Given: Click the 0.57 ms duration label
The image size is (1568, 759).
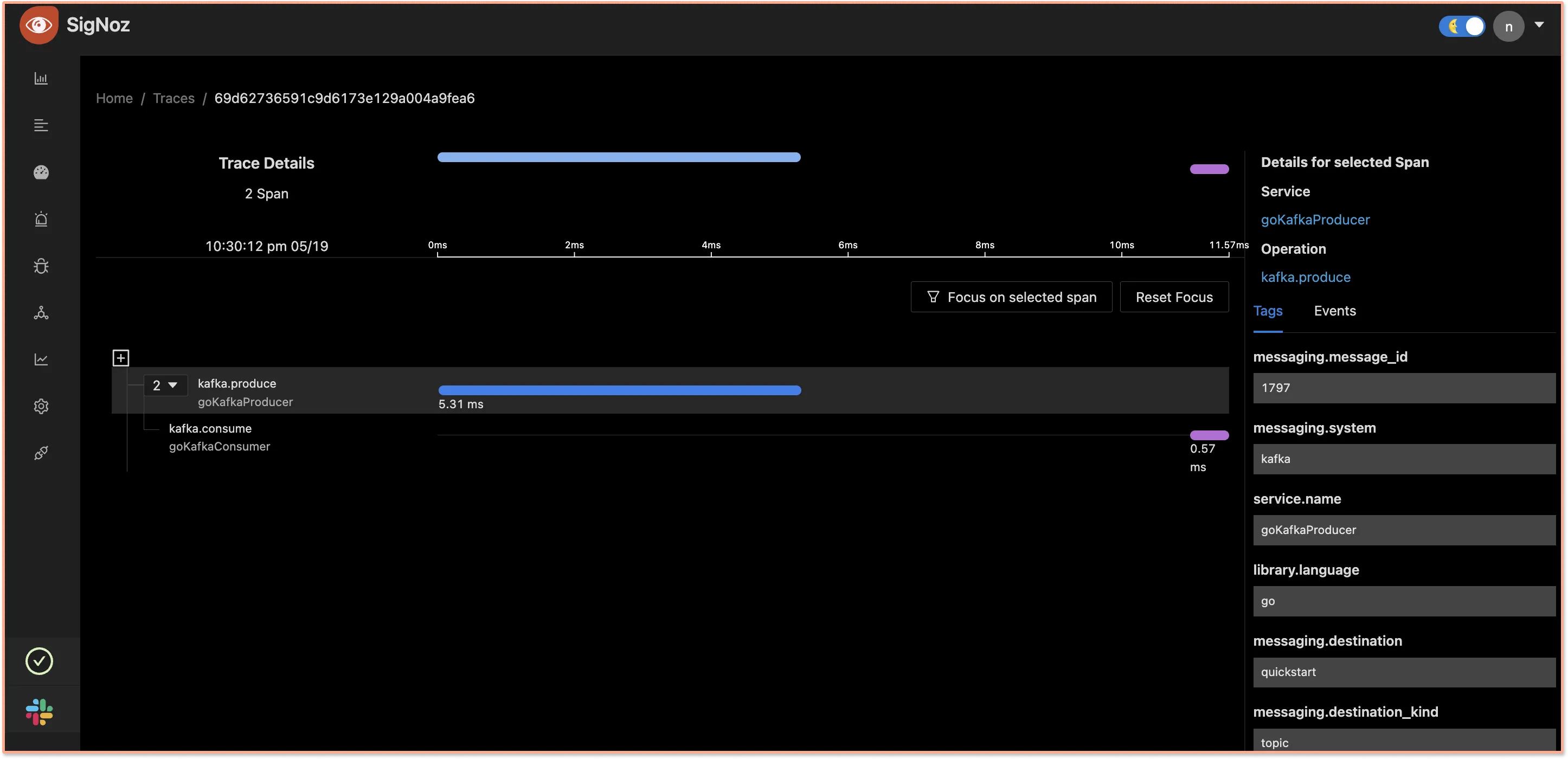Looking at the screenshot, I should pos(1202,458).
